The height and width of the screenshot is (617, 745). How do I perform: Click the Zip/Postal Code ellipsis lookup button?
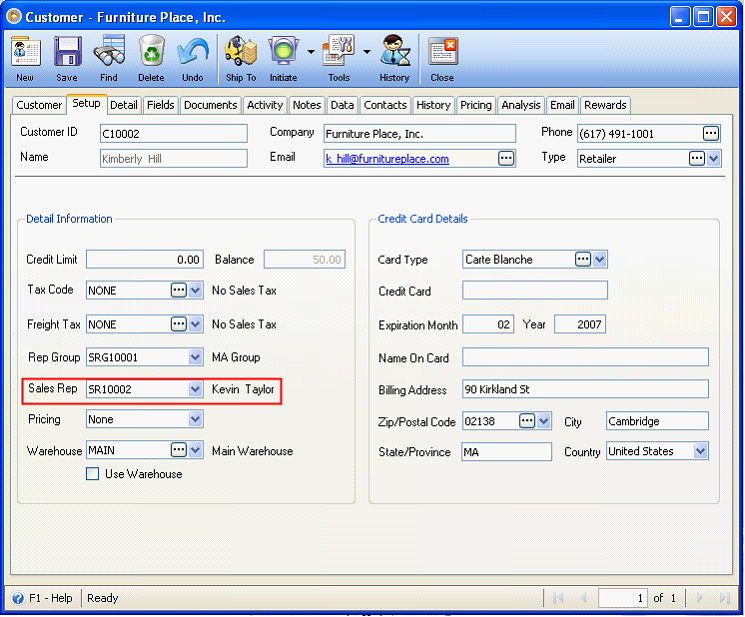[x=527, y=421]
